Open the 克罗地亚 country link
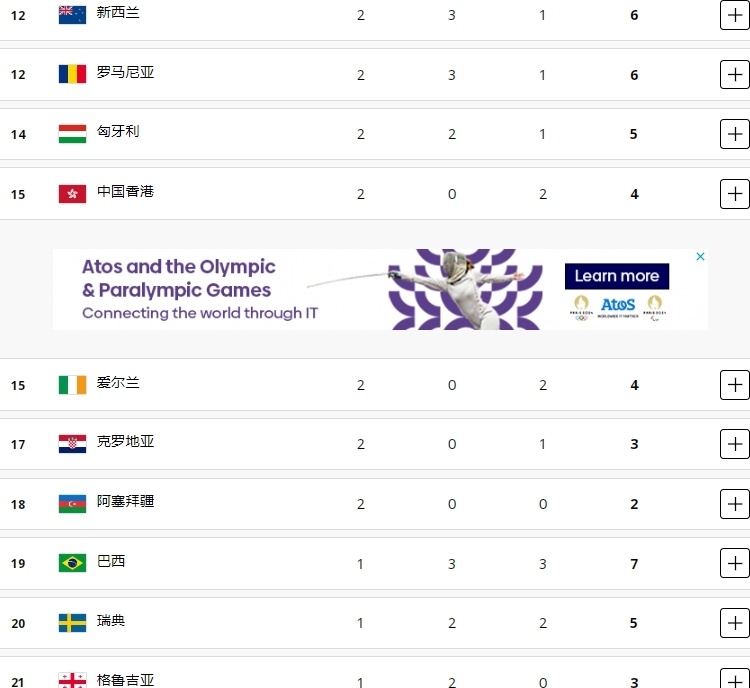Screen dimensions: 750x688 pos(125,442)
